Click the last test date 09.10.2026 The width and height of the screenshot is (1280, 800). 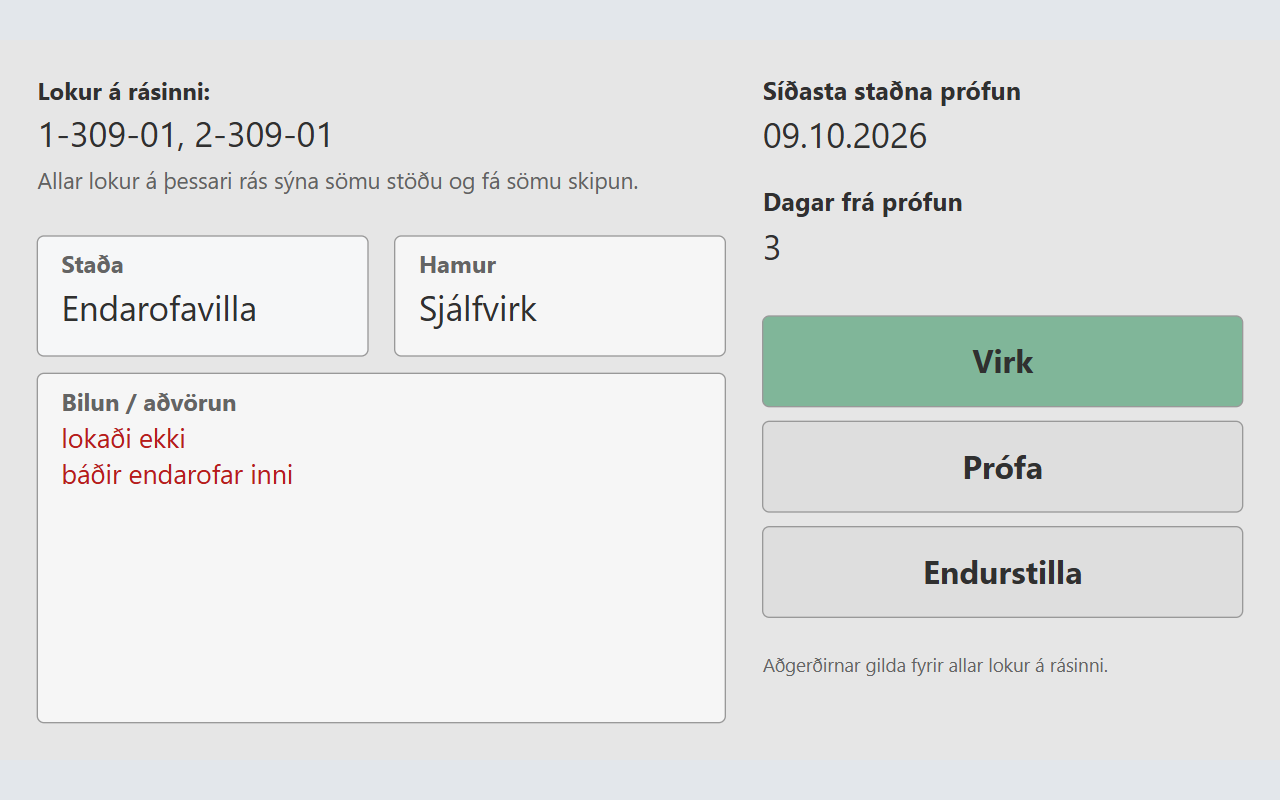[845, 135]
